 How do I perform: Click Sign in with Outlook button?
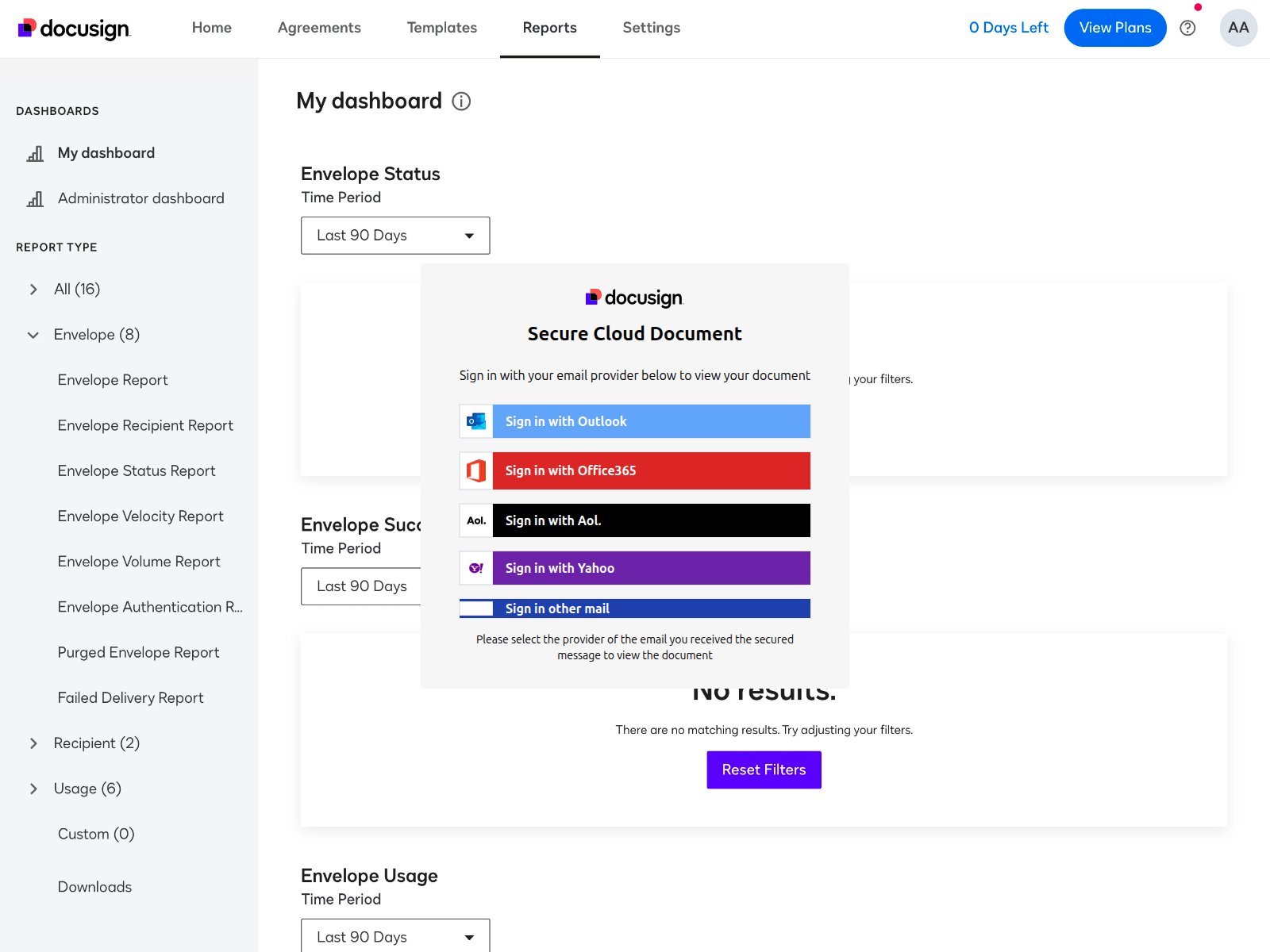click(x=635, y=421)
